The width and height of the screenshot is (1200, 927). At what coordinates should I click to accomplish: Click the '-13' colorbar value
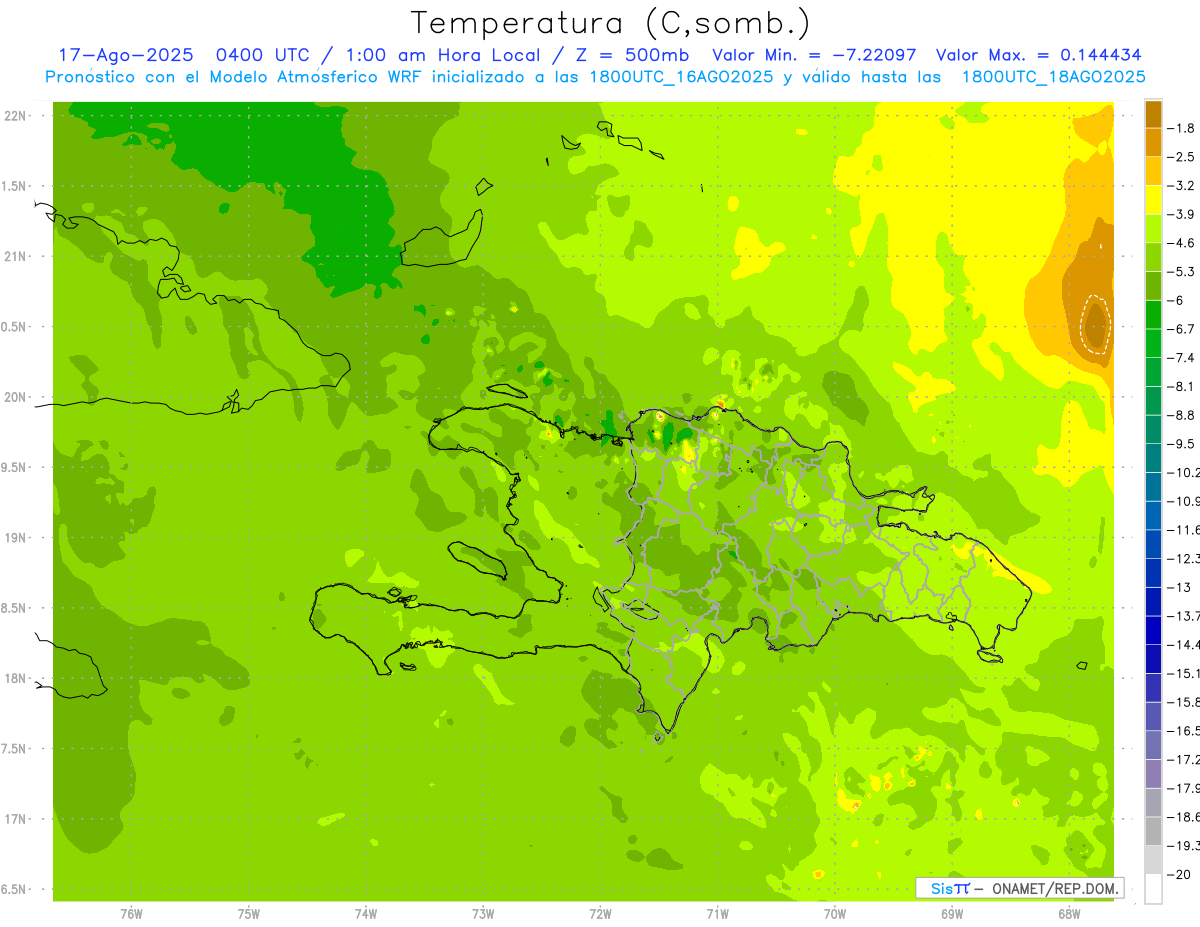1180,587
